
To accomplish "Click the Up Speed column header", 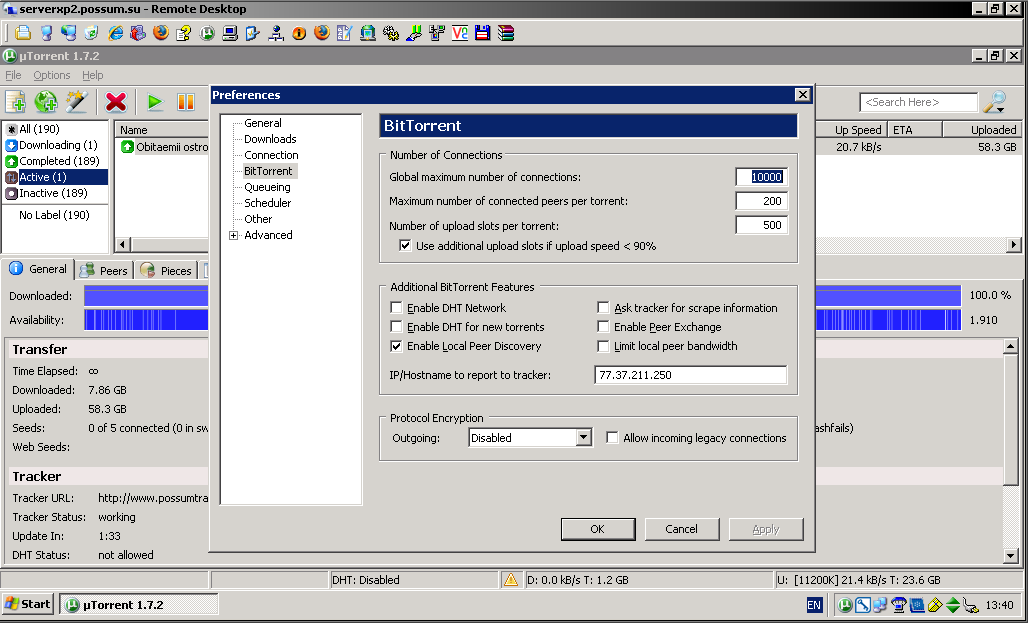I will (852, 130).
